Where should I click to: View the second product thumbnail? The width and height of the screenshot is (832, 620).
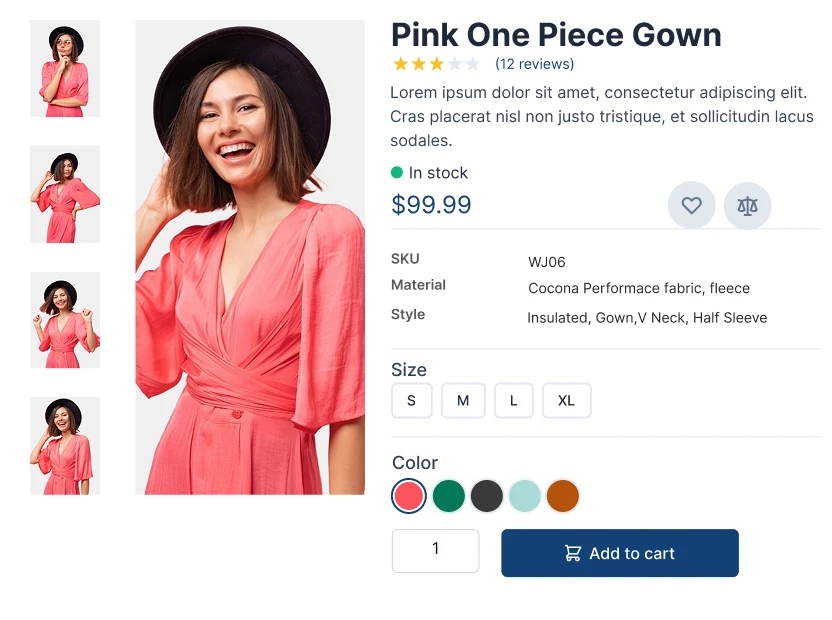point(65,194)
